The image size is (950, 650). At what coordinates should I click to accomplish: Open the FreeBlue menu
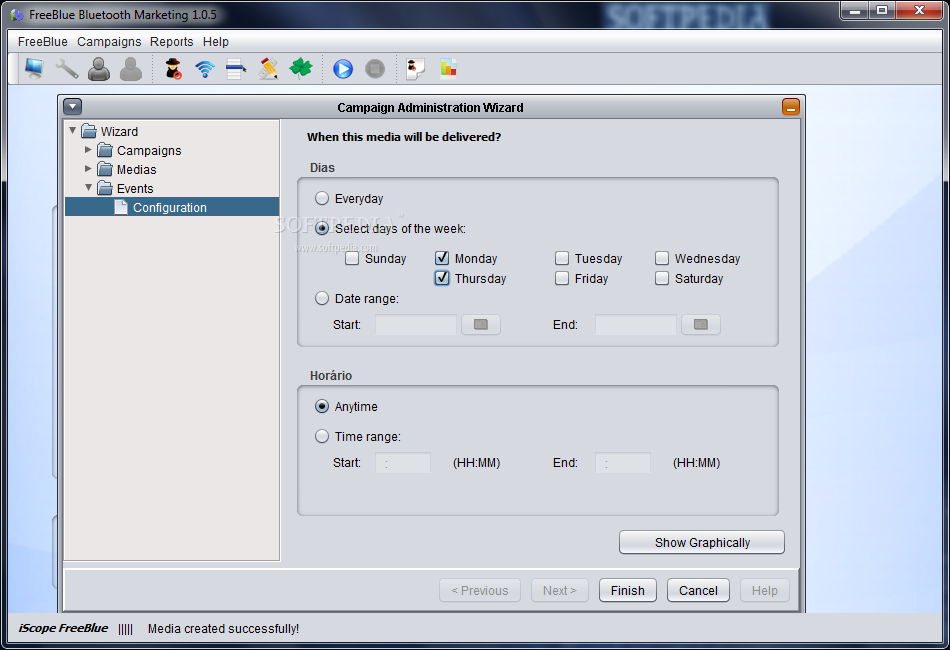(x=43, y=42)
